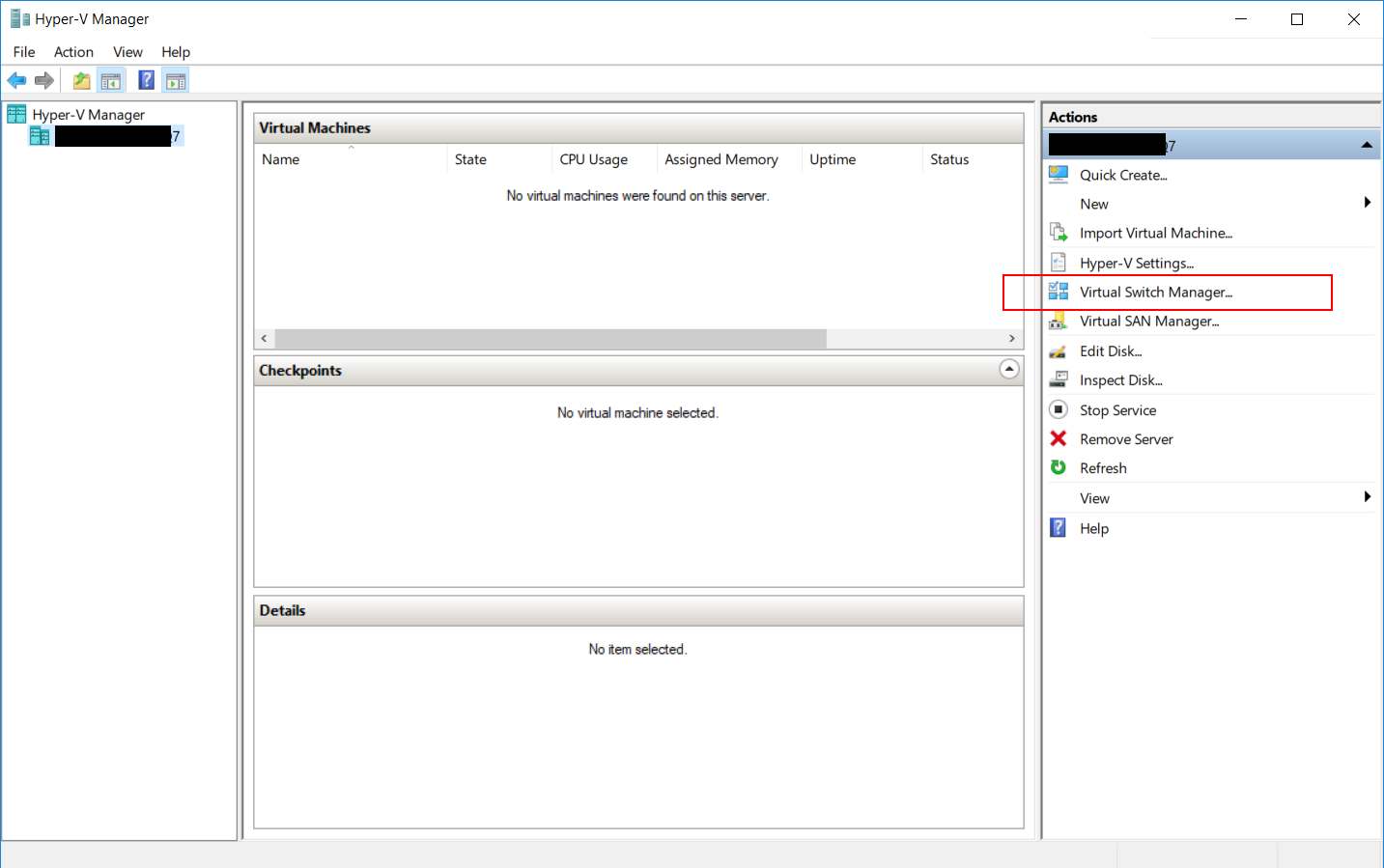The width and height of the screenshot is (1384, 868).
Task: Select the redacted server node in tree
Action: click(118, 136)
